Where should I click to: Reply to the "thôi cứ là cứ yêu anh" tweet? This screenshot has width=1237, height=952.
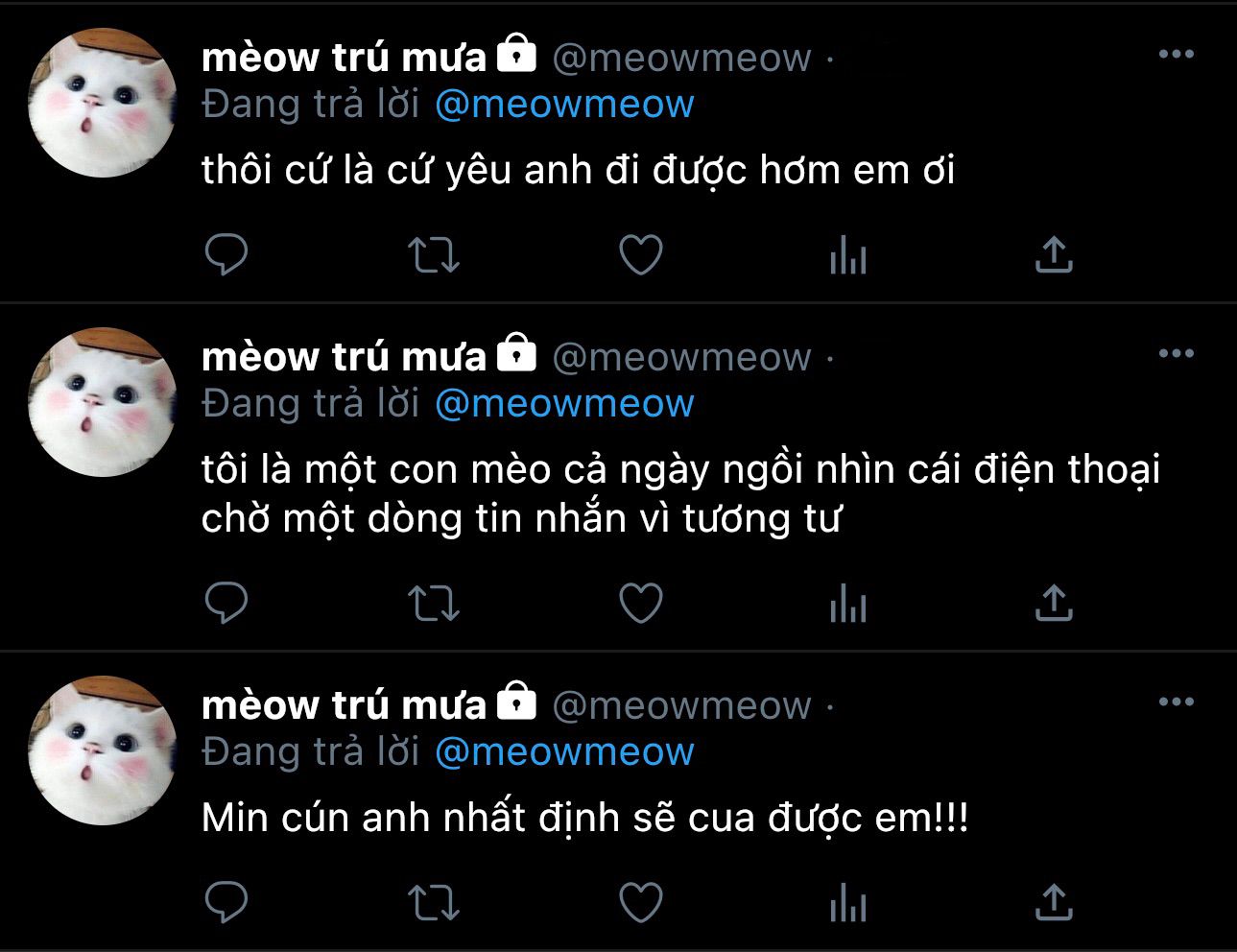226,254
